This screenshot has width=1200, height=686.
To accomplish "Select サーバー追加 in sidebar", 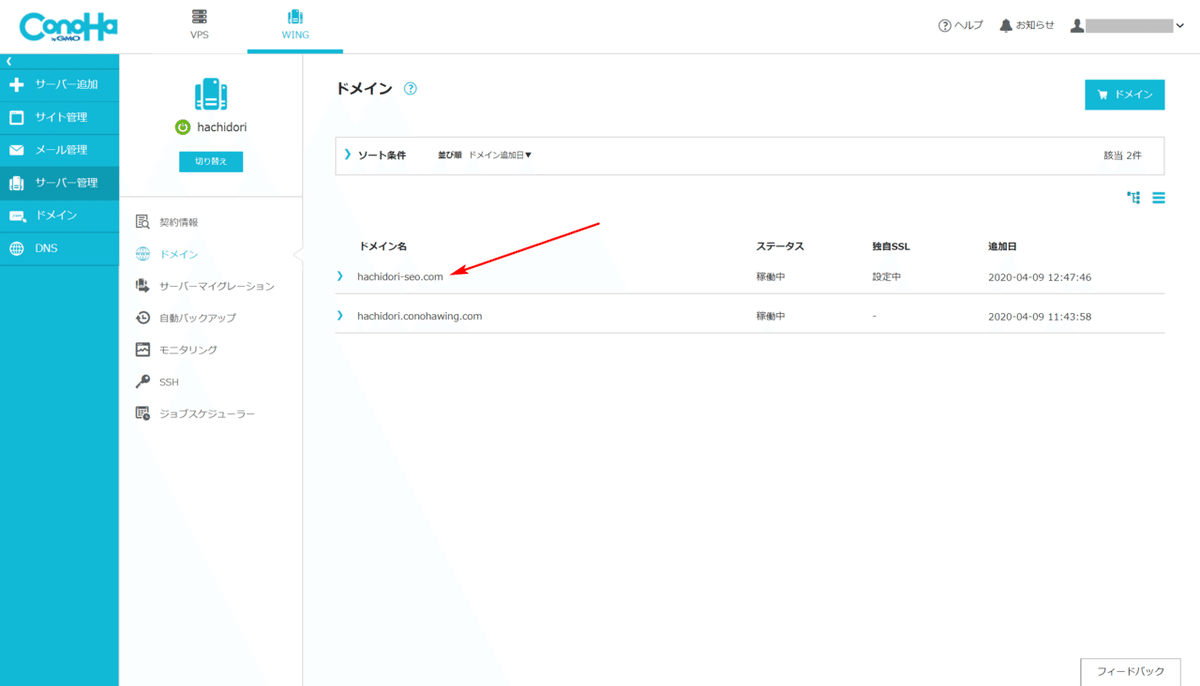I will coord(59,85).
